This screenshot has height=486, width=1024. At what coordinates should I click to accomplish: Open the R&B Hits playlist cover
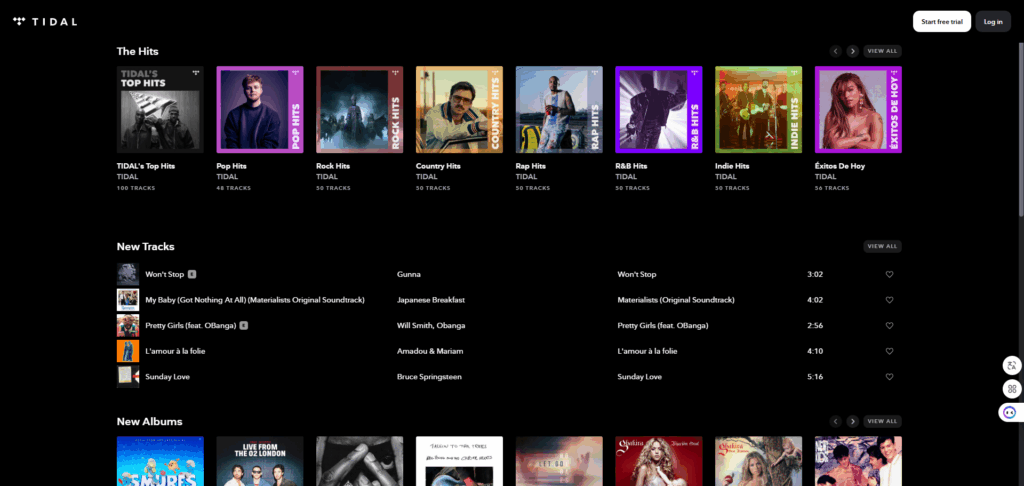point(659,110)
